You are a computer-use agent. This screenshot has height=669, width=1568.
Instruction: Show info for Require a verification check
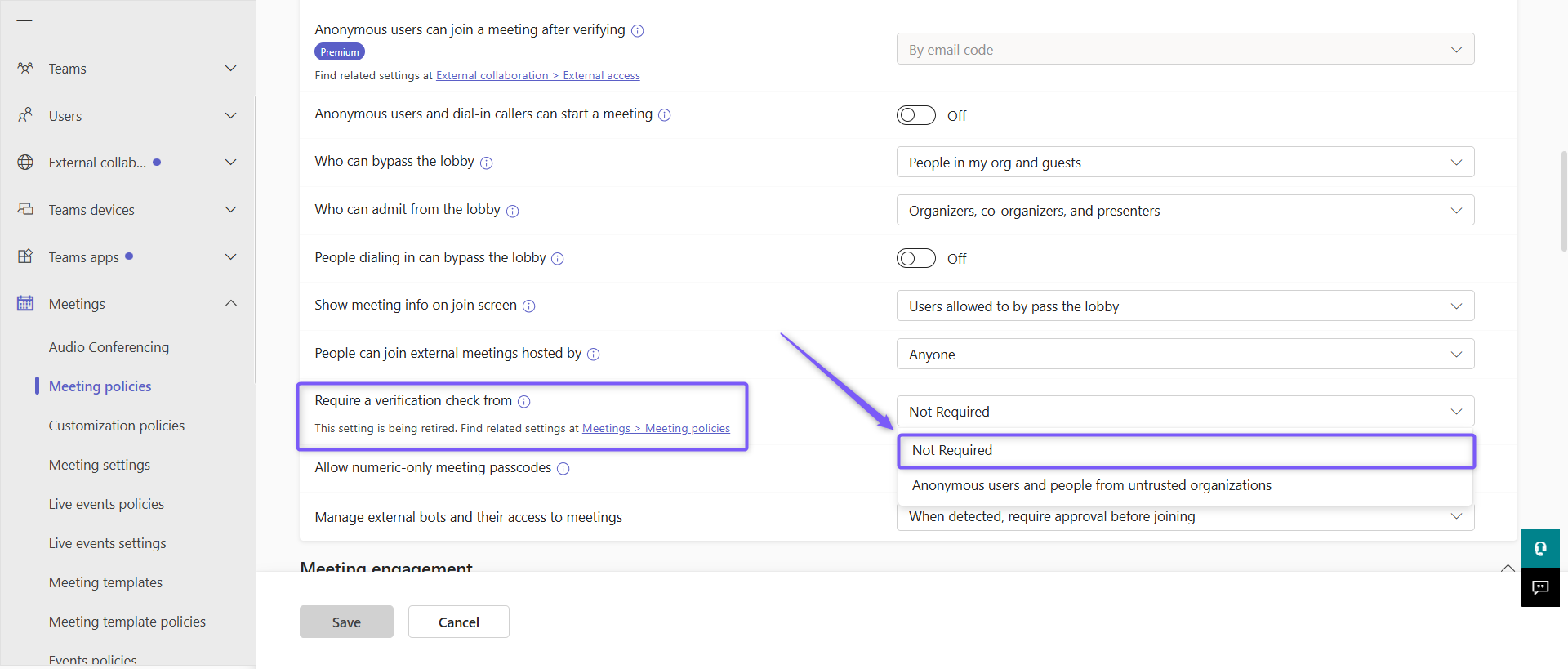[524, 401]
